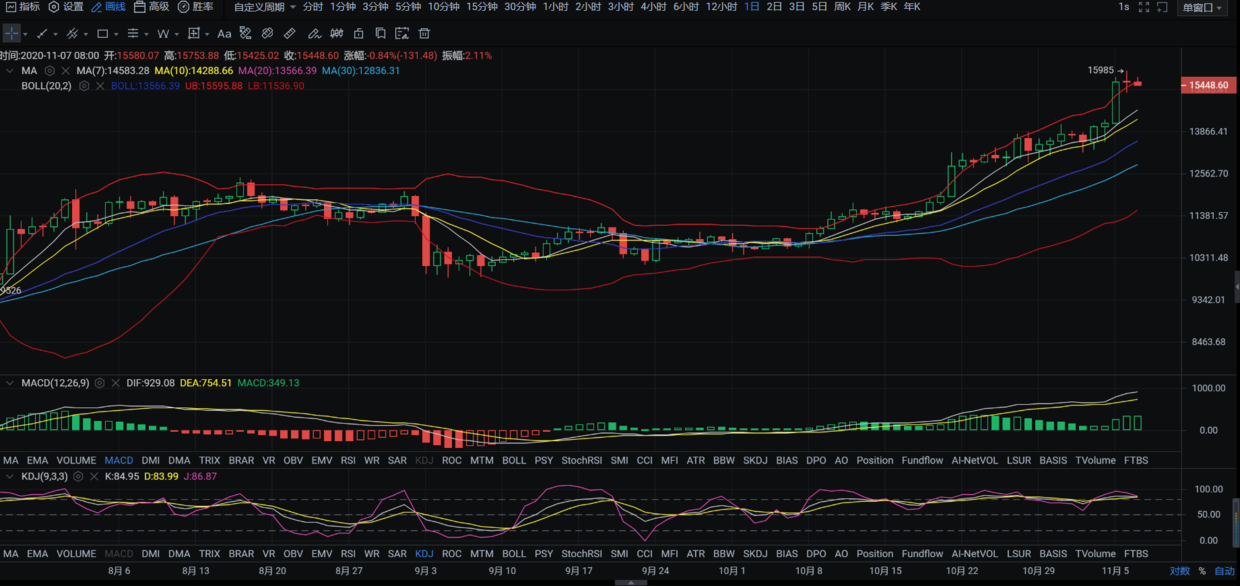Select the ruler measurement tool

coord(289,34)
